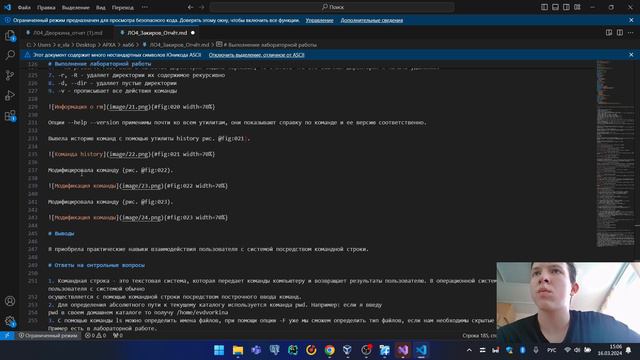640x360 pixels.
Task: Click the heading symbol in breadcrumb
Action: pos(267,45)
